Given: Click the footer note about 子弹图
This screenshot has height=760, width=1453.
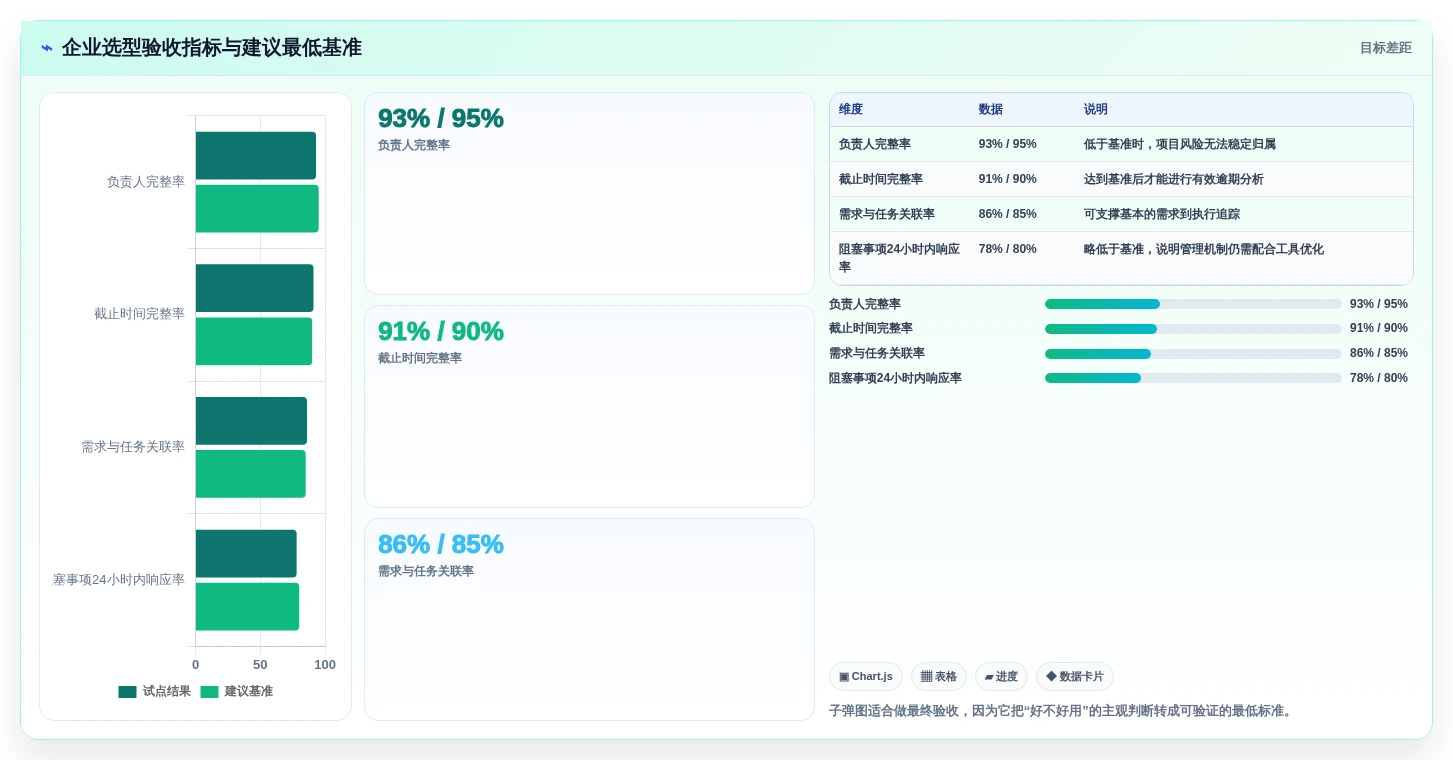Looking at the screenshot, I should [1062, 711].
